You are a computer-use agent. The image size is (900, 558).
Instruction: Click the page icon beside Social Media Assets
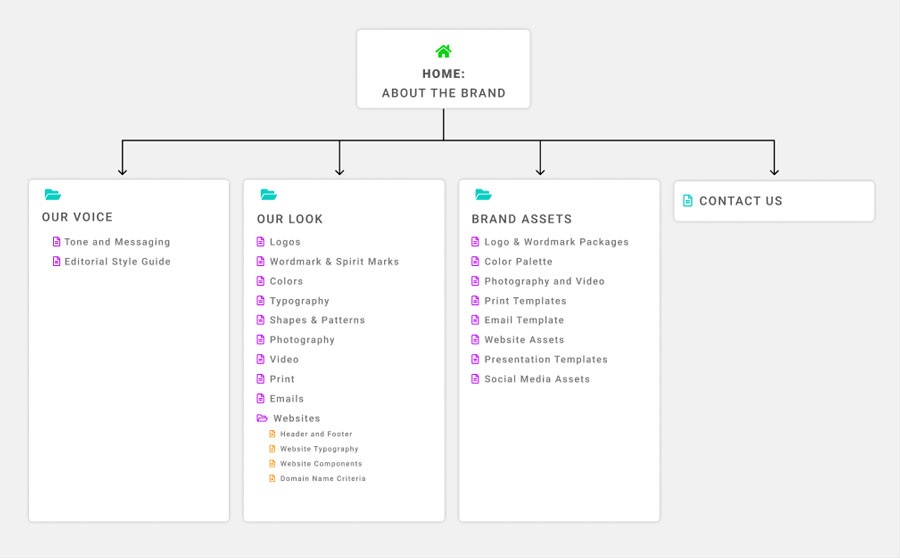[475, 379]
